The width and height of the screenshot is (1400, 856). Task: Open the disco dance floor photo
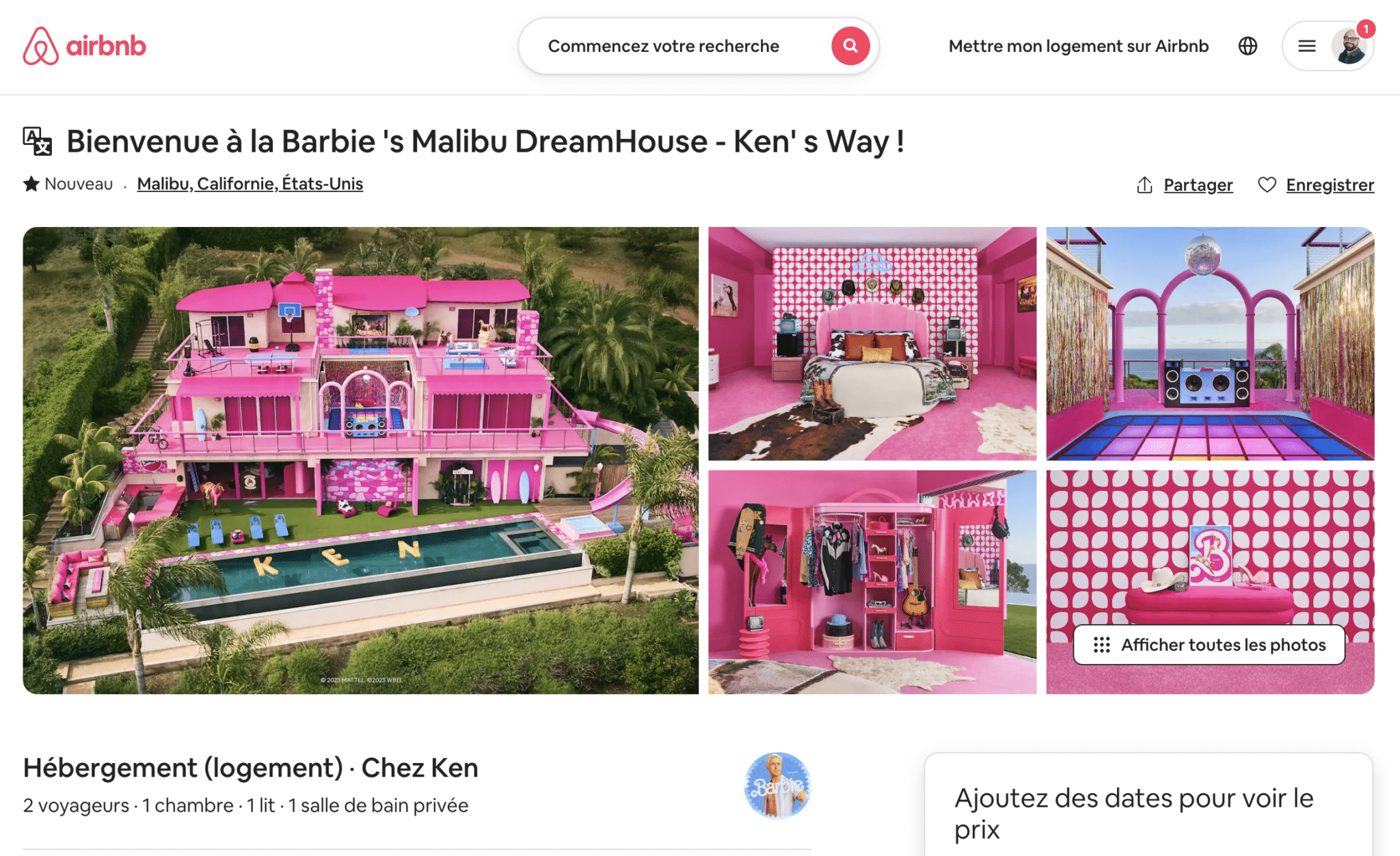[x=1210, y=343]
